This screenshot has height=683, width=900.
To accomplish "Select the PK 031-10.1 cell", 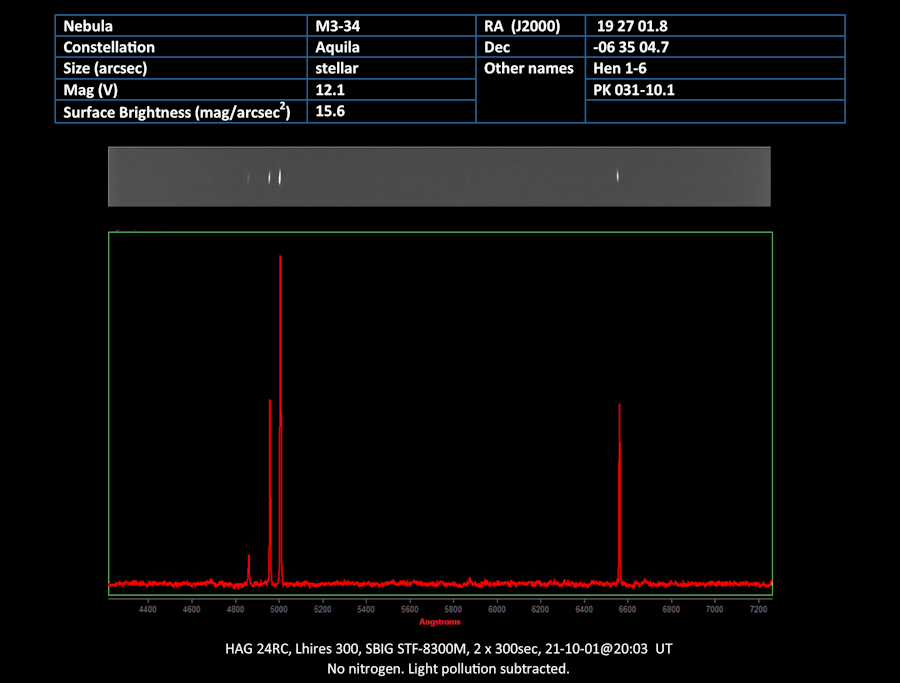I will click(x=715, y=90).
